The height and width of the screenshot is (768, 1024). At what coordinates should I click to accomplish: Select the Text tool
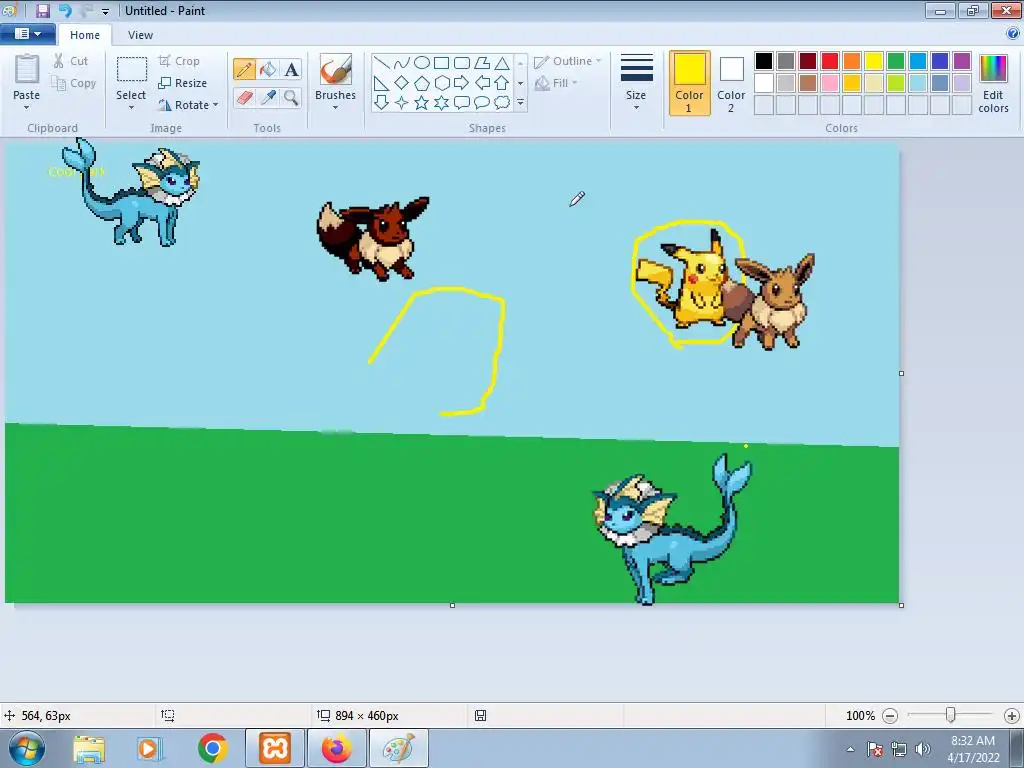click(291, 69)
